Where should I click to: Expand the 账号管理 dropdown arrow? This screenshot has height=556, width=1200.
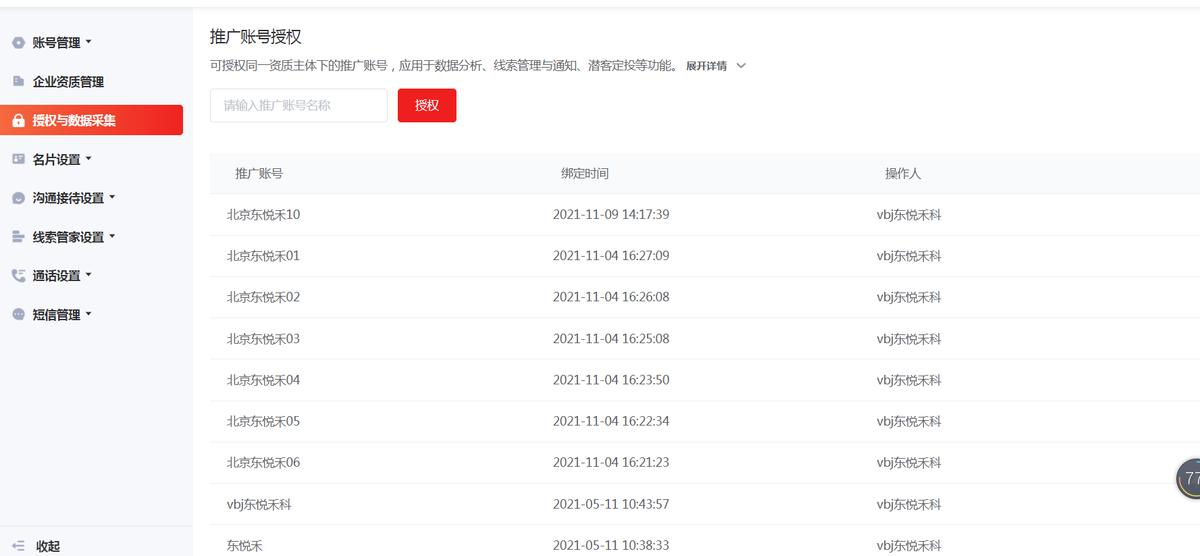click(x=88, y=42)
